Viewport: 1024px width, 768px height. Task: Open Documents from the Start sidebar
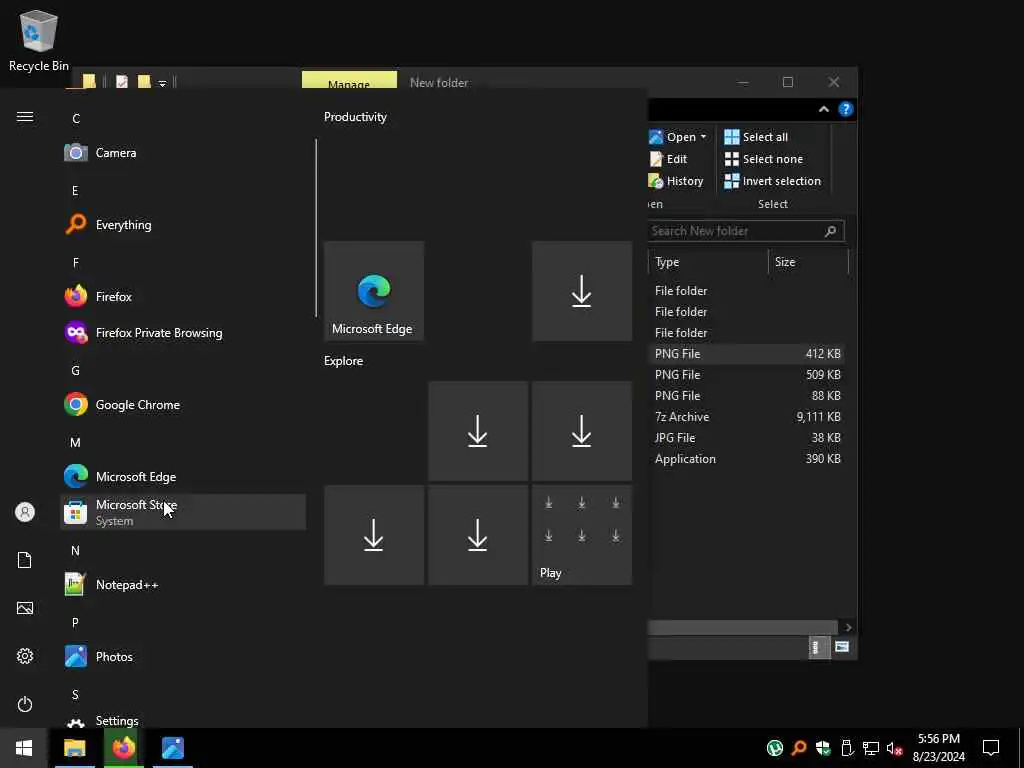tap(25, 560)
